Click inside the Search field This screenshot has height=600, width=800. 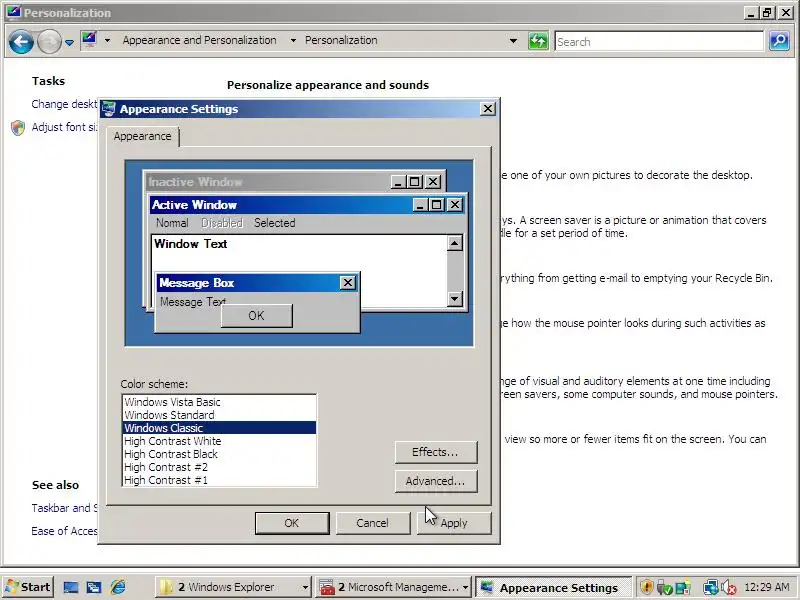point(659,41)
